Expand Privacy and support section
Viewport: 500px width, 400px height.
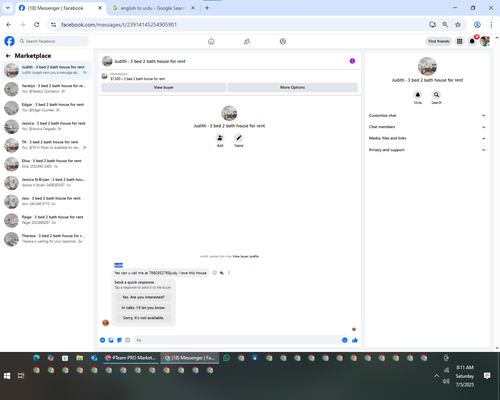tap(427, 150)
